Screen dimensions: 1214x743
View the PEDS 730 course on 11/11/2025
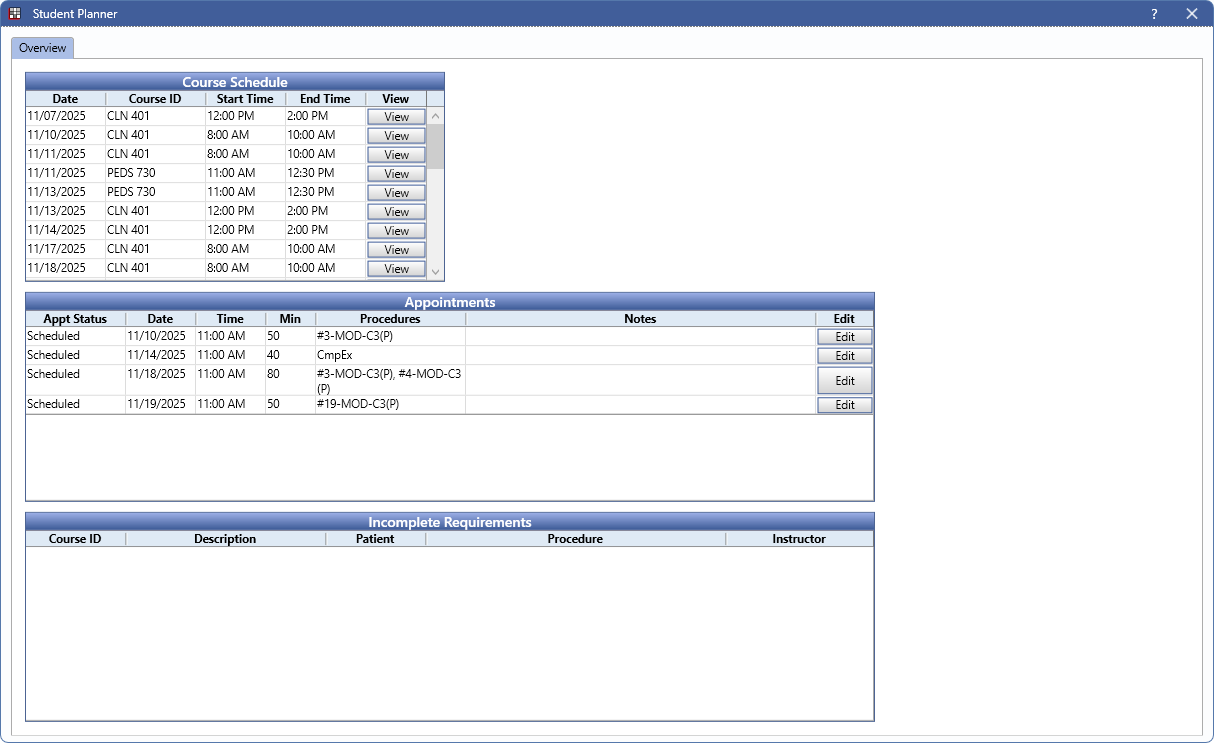tap(396, 174)
